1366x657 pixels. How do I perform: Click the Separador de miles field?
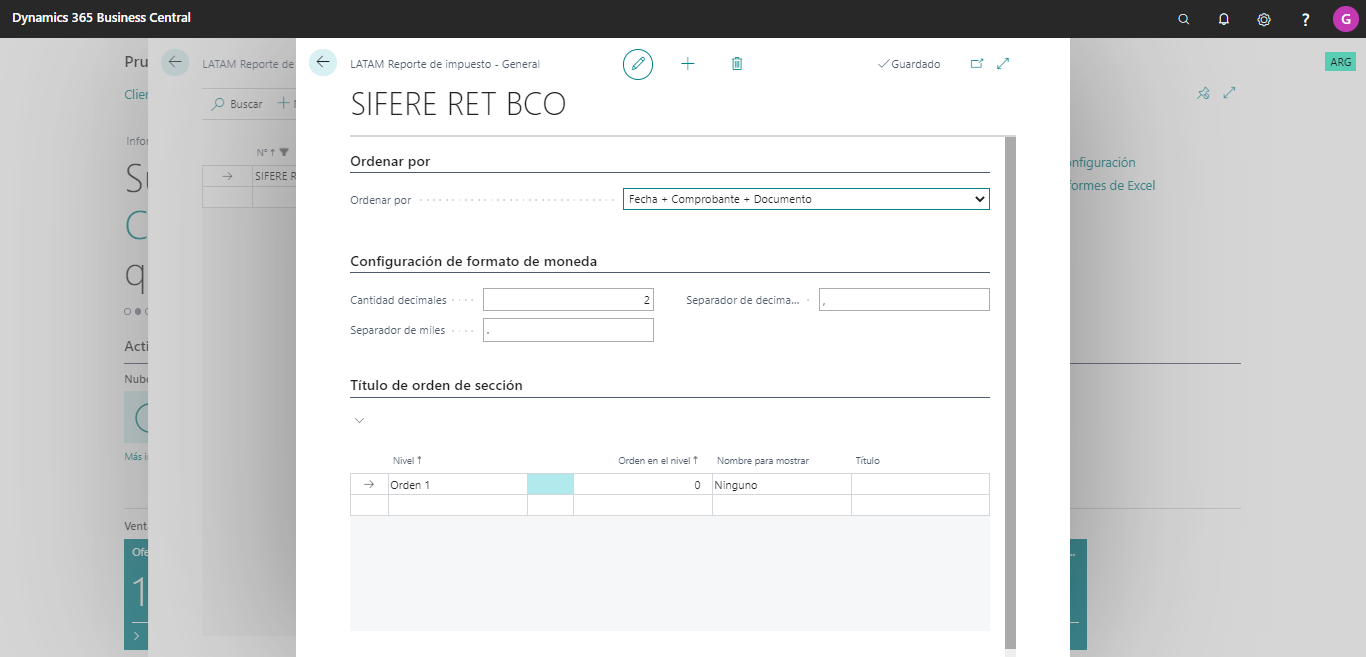point(568,330)
